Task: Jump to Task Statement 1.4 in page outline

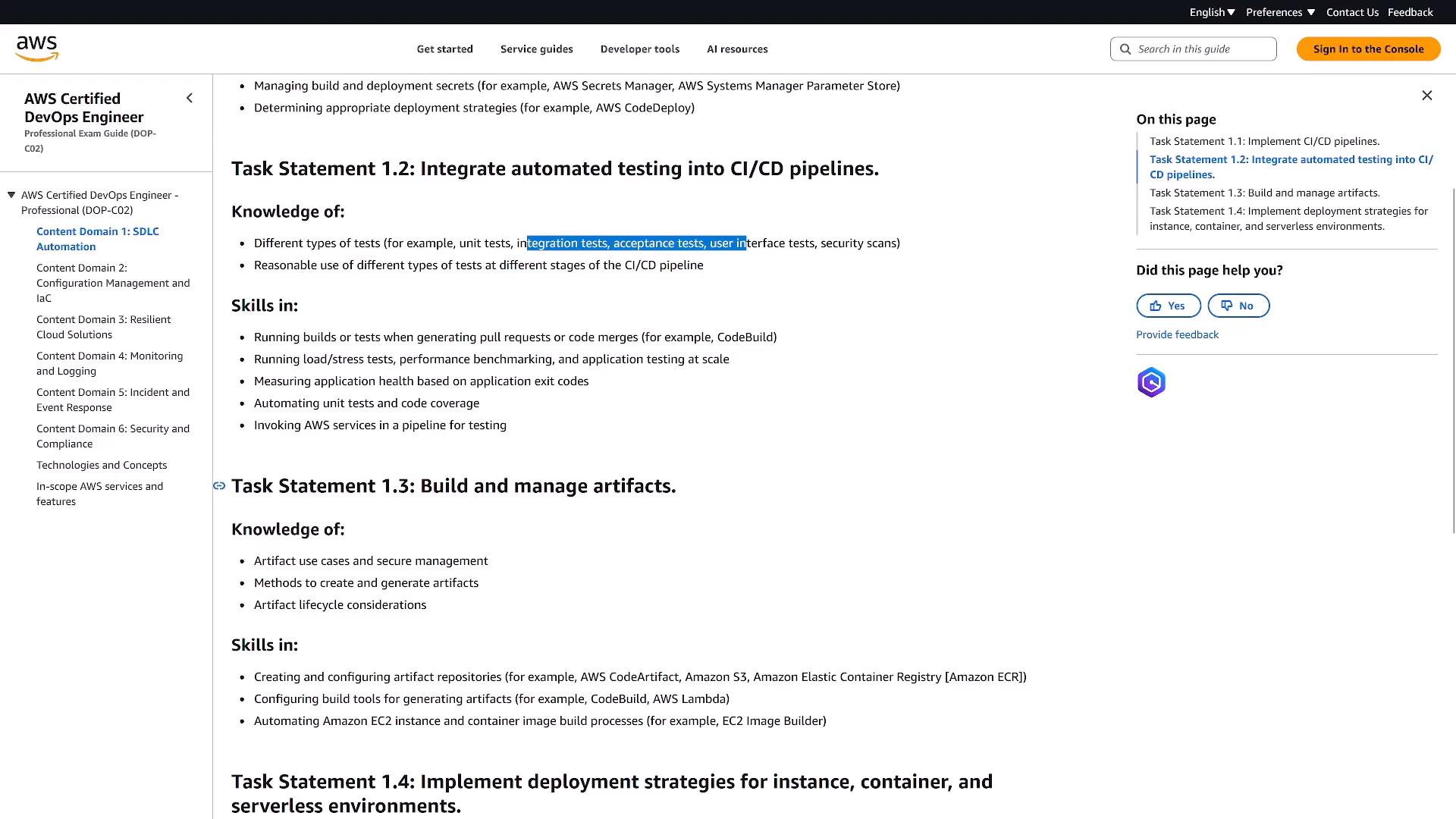Action: pos(1288,218)
